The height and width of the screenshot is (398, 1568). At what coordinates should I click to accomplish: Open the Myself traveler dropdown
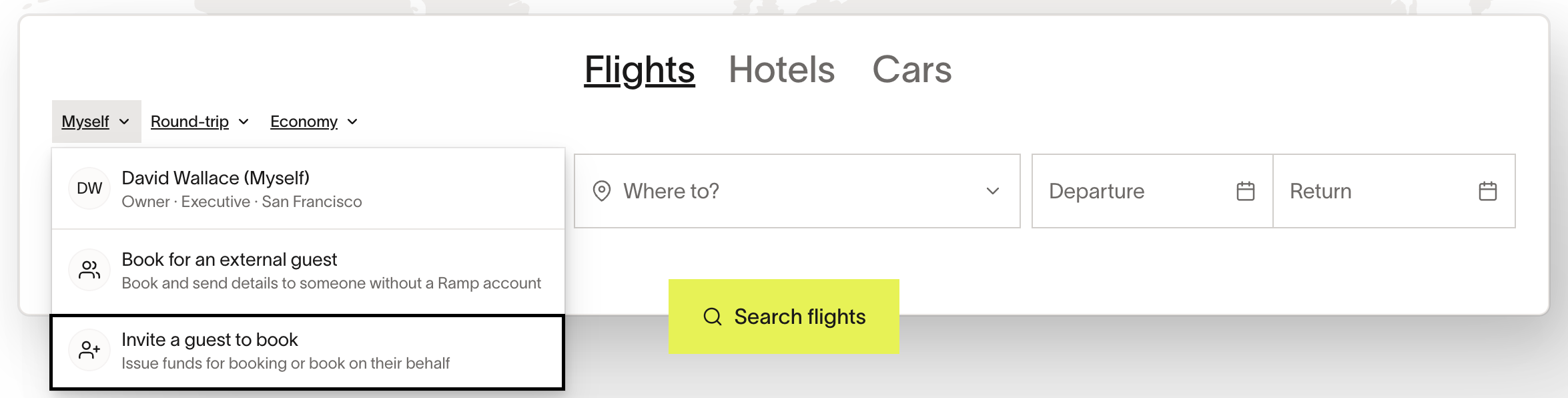click(x=97, y=122)
